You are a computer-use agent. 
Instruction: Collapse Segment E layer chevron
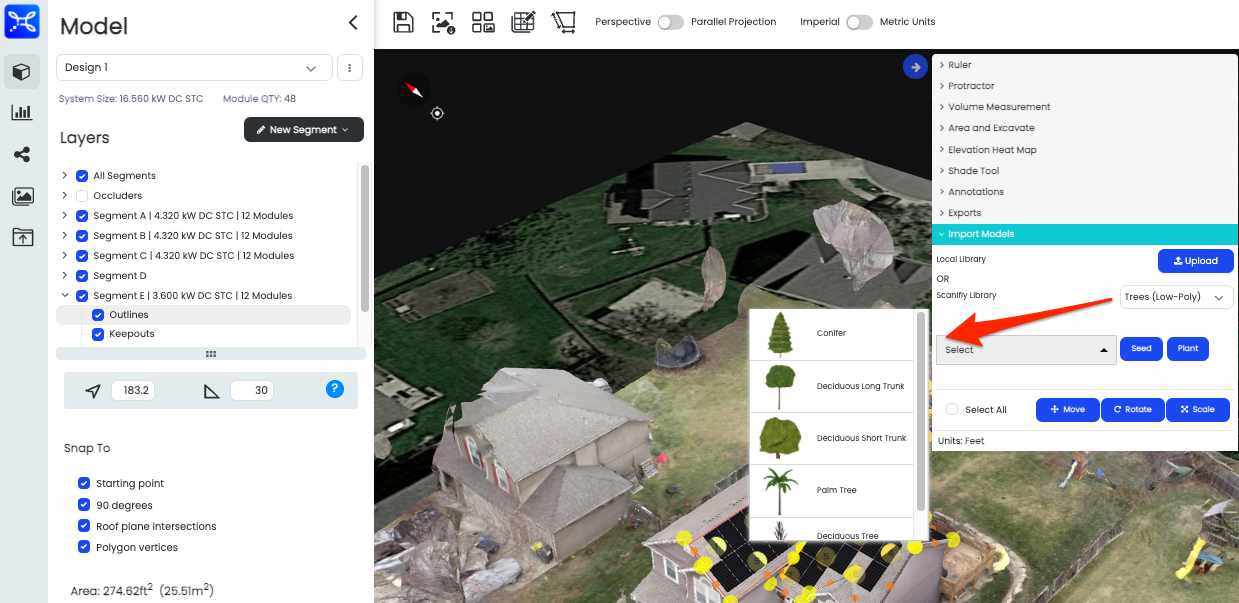[x=65, y=296]
